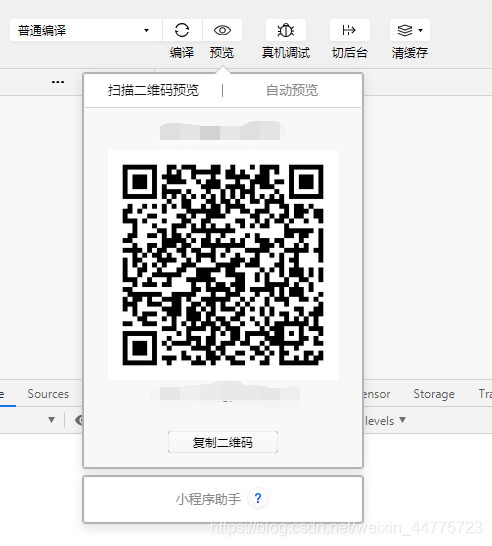Expand the console context dropdown arrow

click(x=52, y=420)
